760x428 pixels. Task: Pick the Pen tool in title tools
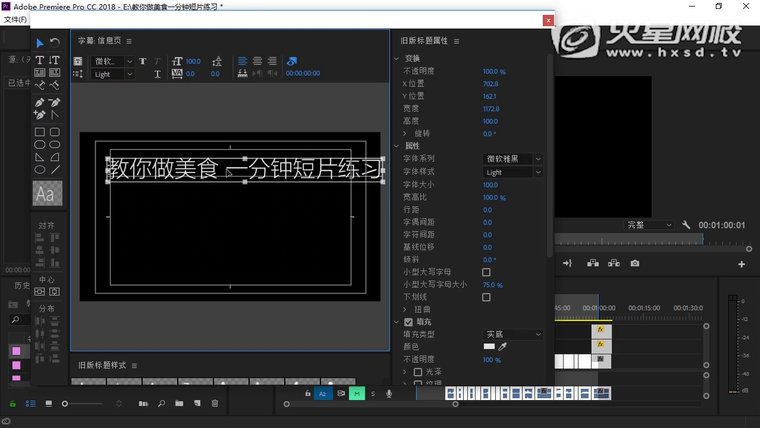pyautogui.click(x=40, y=102)
